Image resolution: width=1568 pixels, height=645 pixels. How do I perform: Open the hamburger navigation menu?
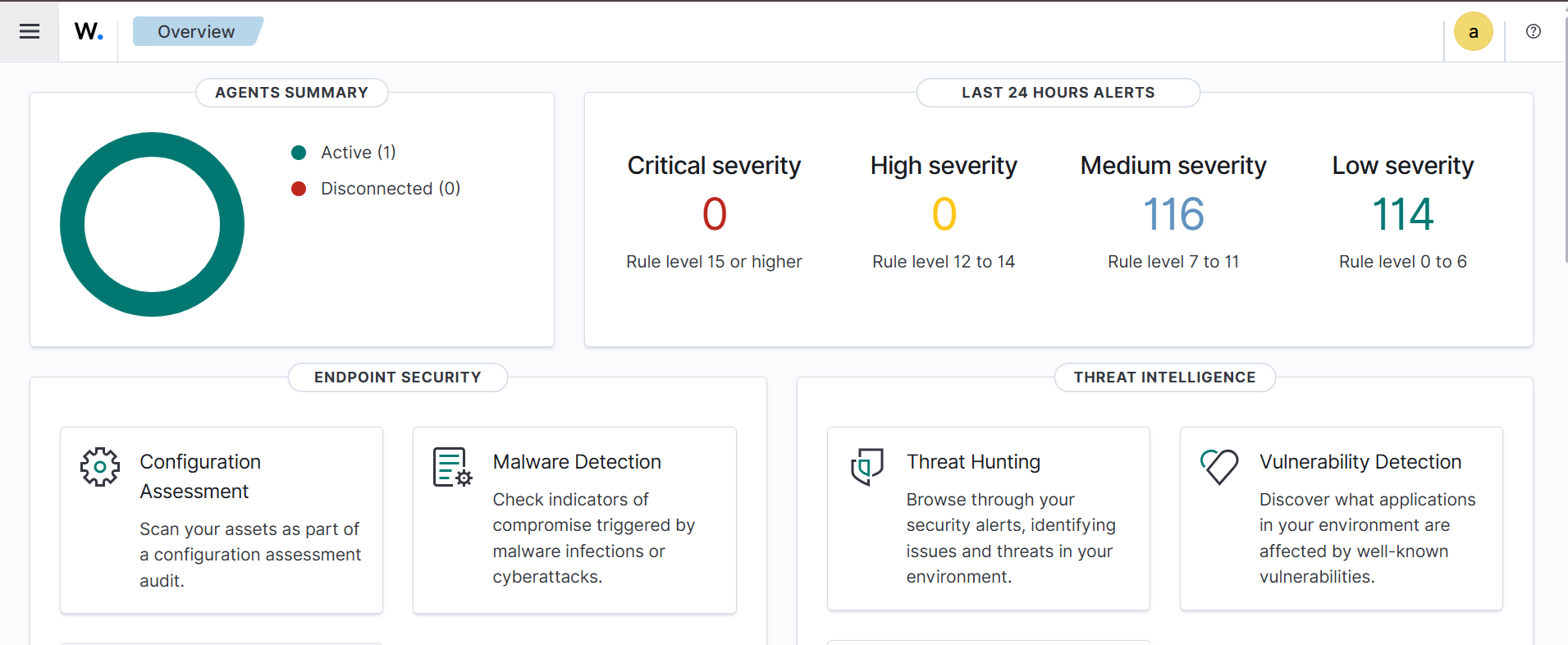[30, 31]
